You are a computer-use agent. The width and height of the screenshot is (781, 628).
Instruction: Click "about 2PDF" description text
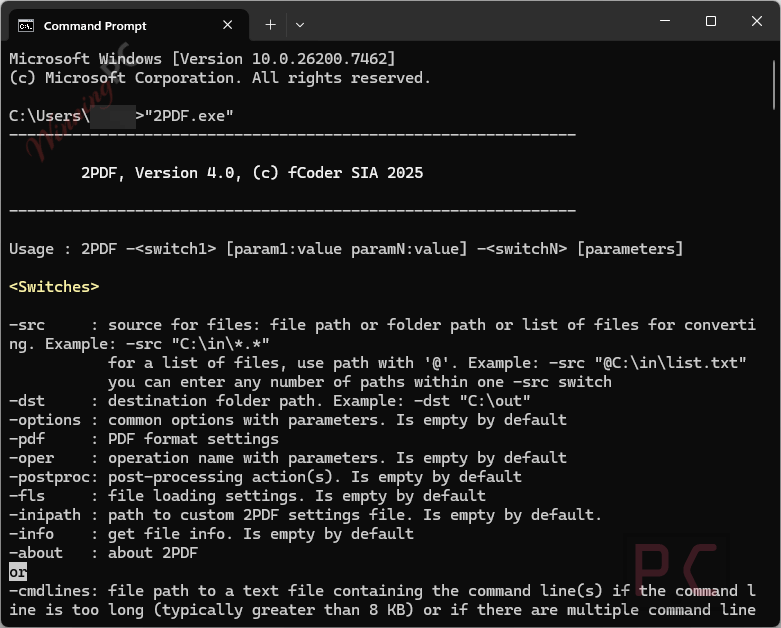153,553
